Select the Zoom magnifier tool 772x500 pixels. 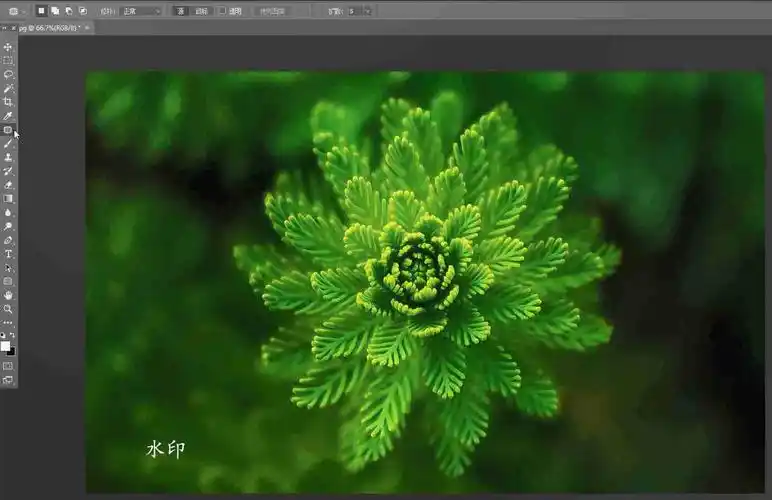tap(8, 309)
